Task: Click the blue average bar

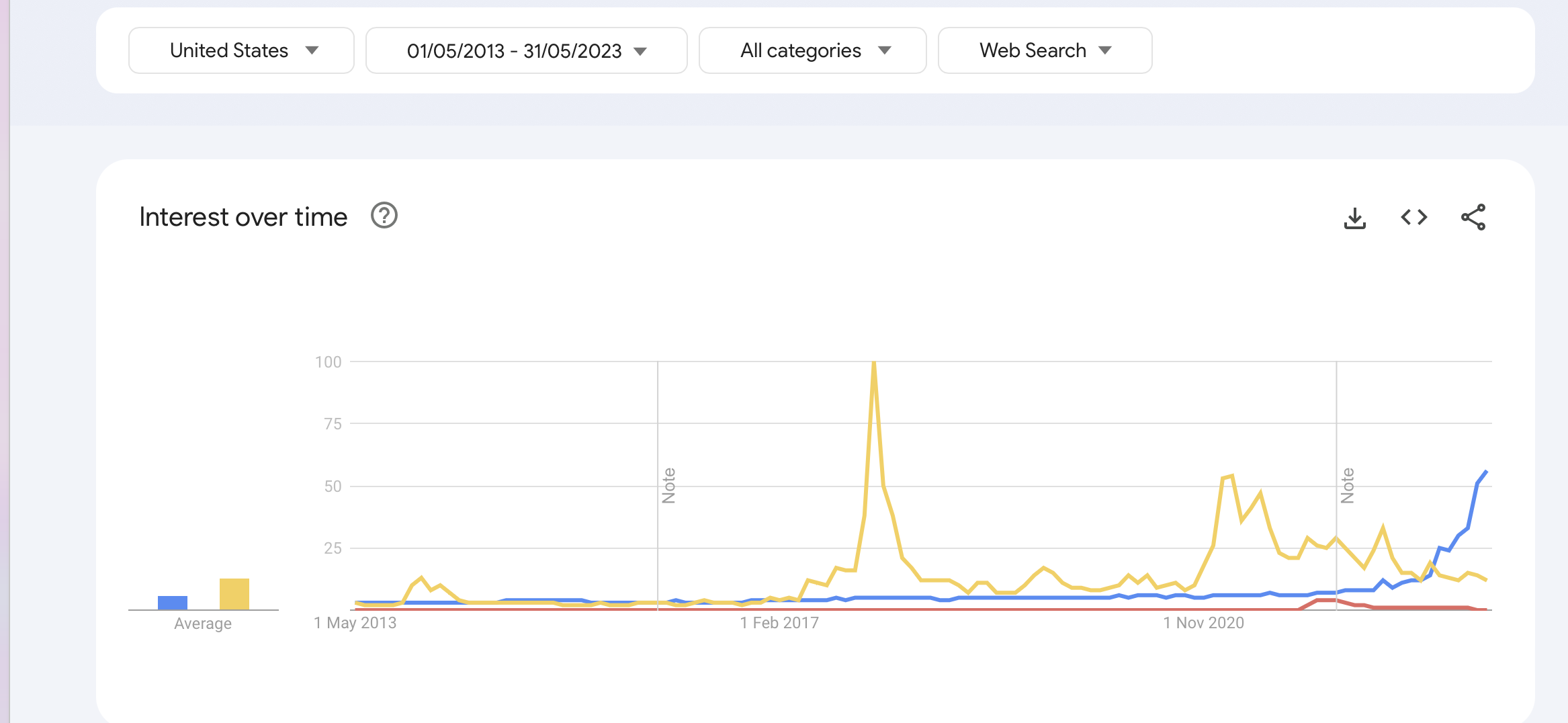Action: [173, 603]
